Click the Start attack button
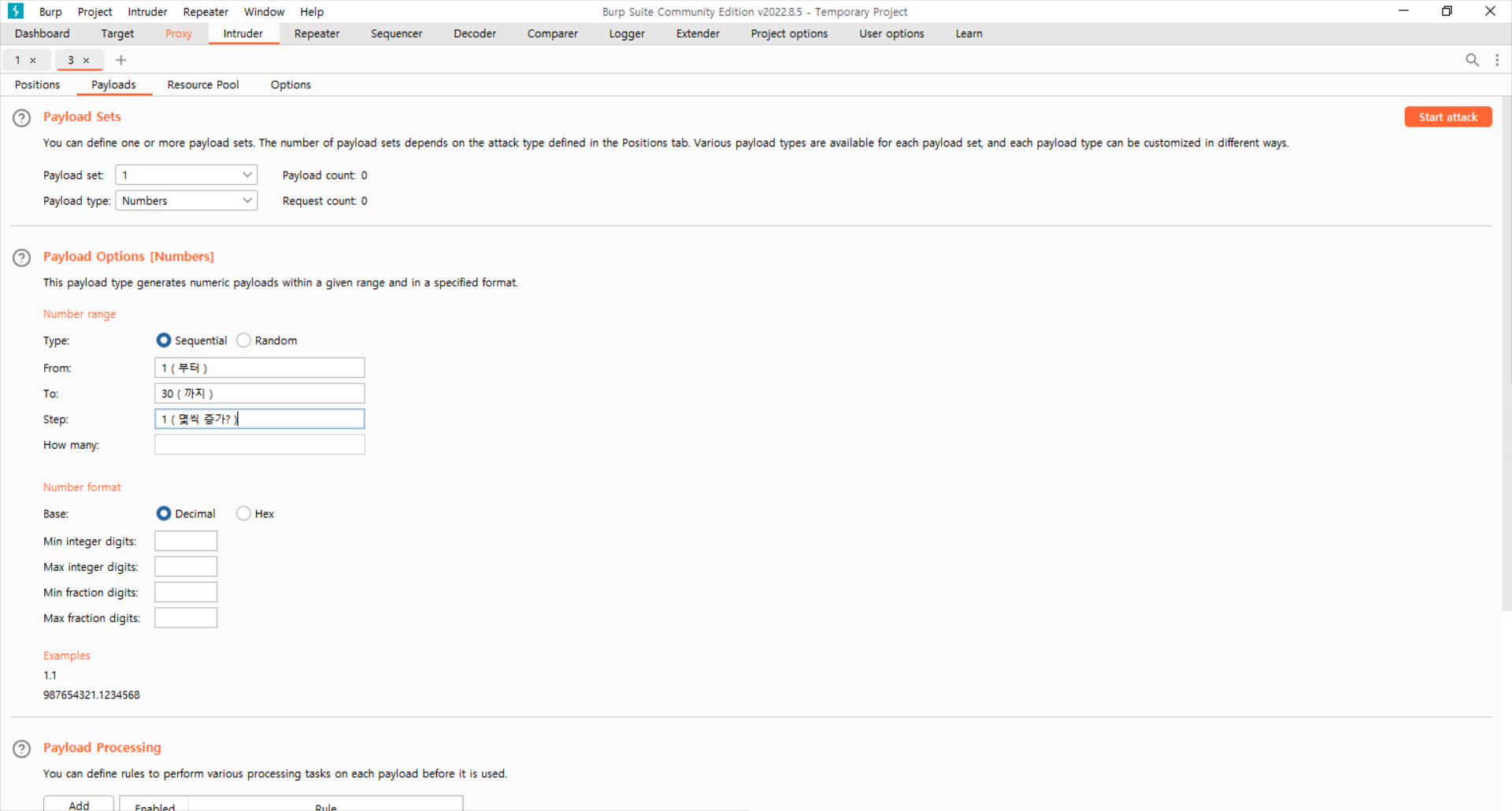Screen dimensions: 1512x811 (1448, 117)
